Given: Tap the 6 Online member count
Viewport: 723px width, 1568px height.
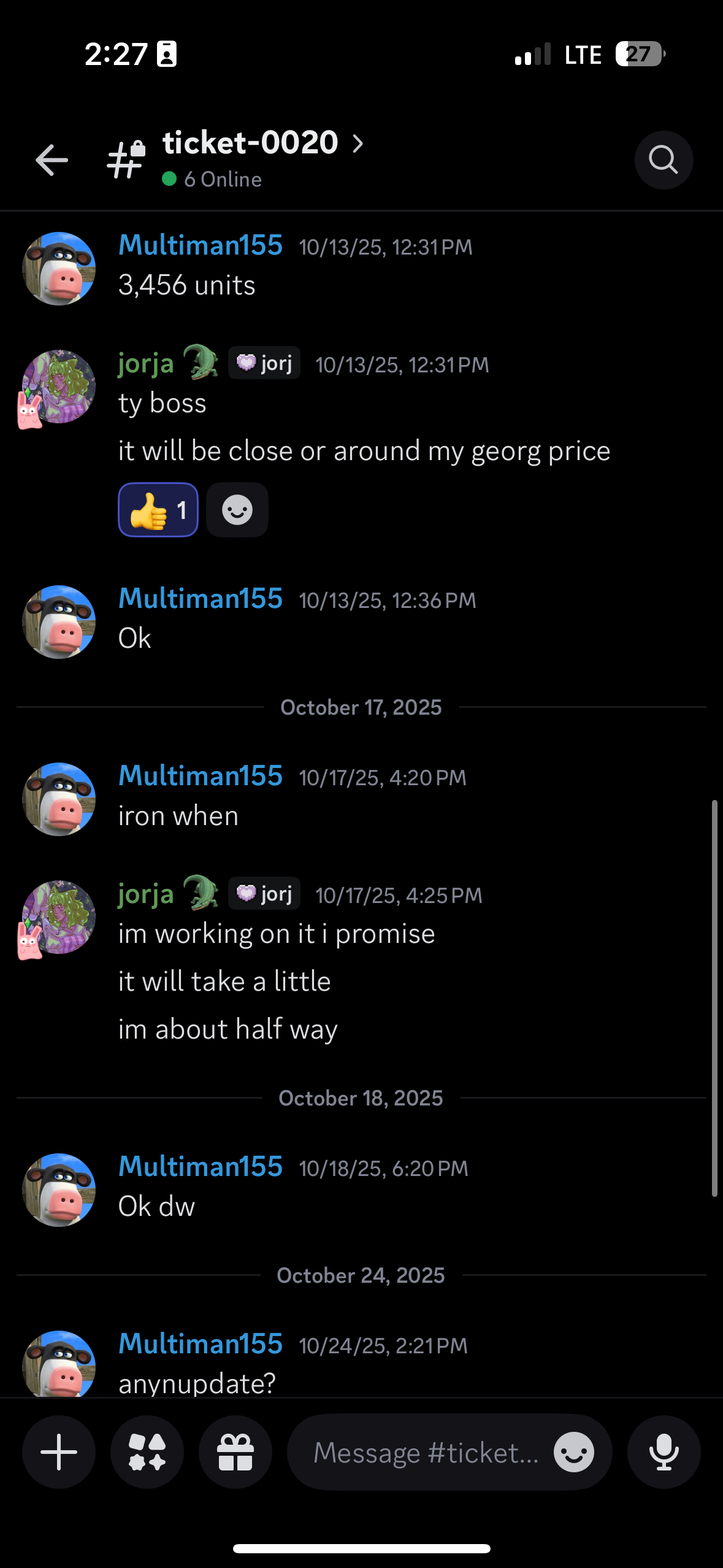Looking at the screenshot, I should (222, 179).
